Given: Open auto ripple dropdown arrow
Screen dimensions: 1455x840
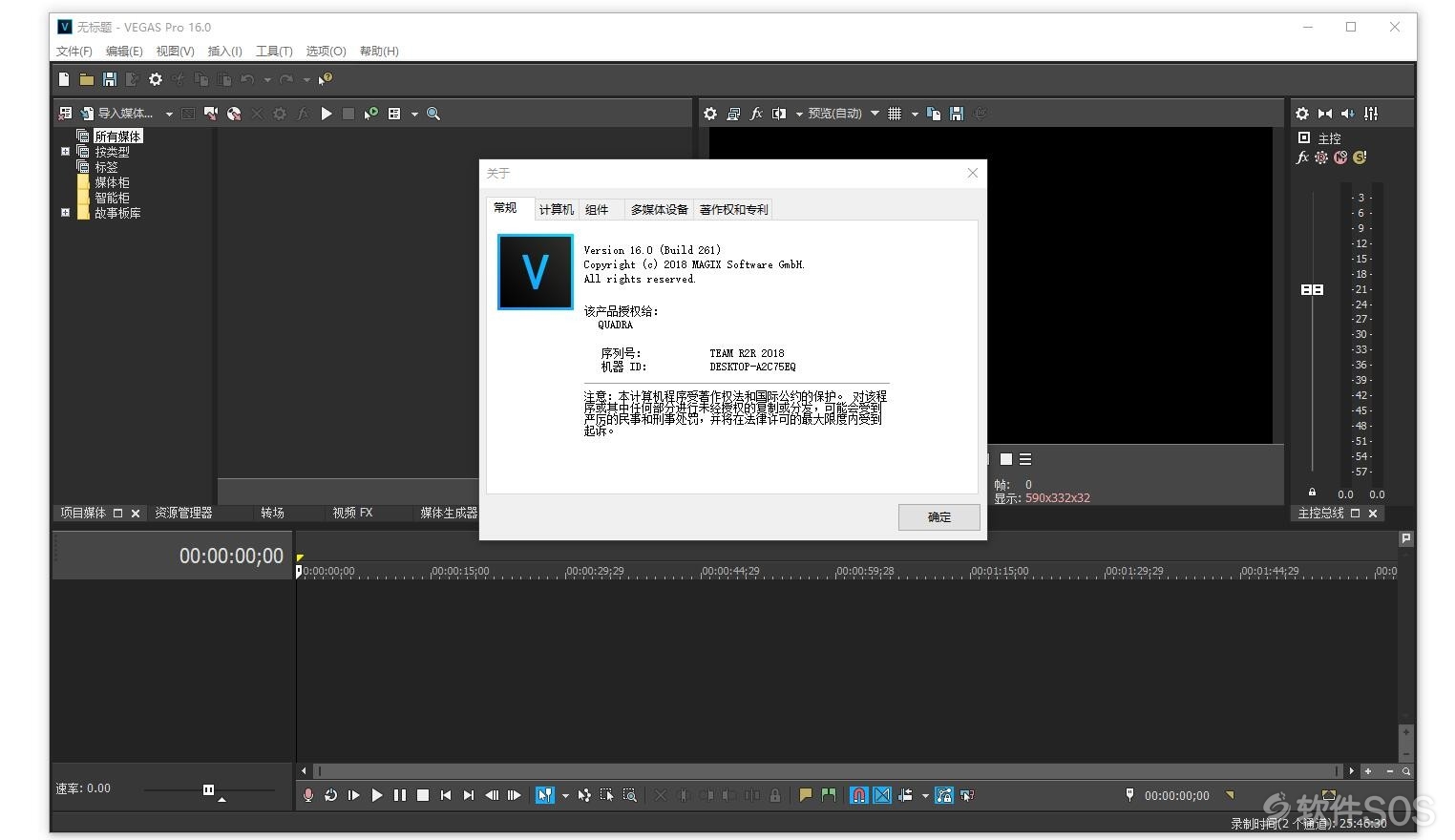Looking at the screenshot, I should click(x=925, y=796).
